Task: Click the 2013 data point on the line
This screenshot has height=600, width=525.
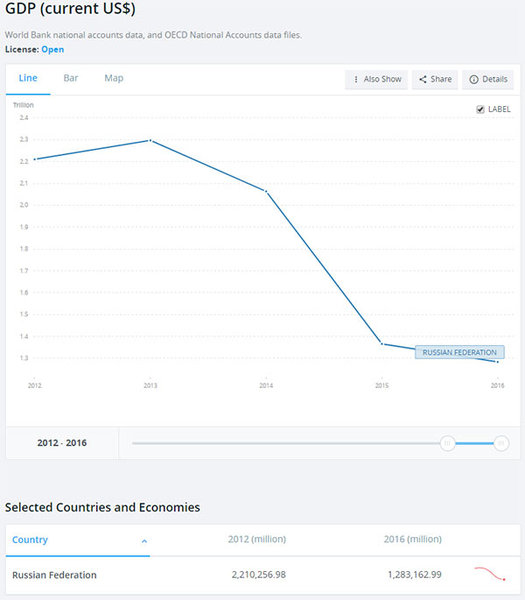Action: point(150,140)
